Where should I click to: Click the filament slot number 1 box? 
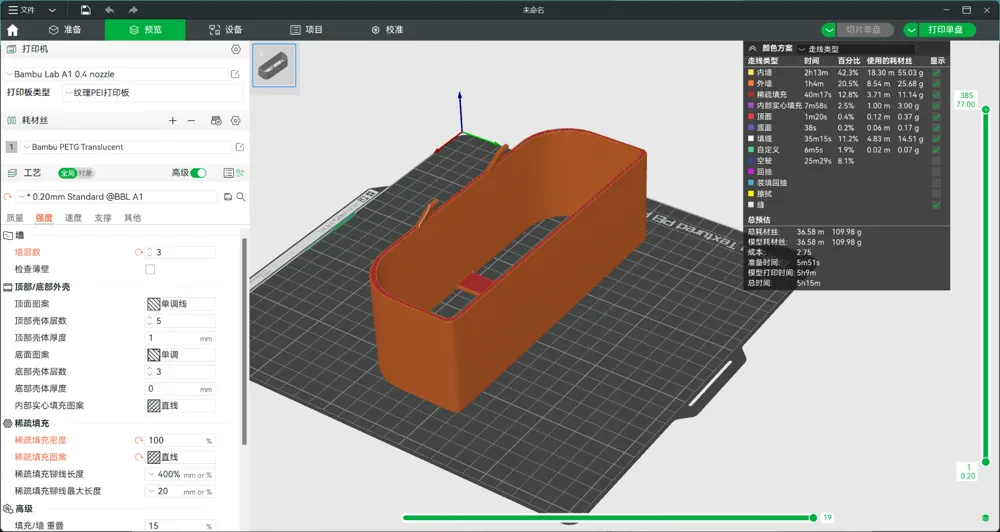(x=11, y=147)
